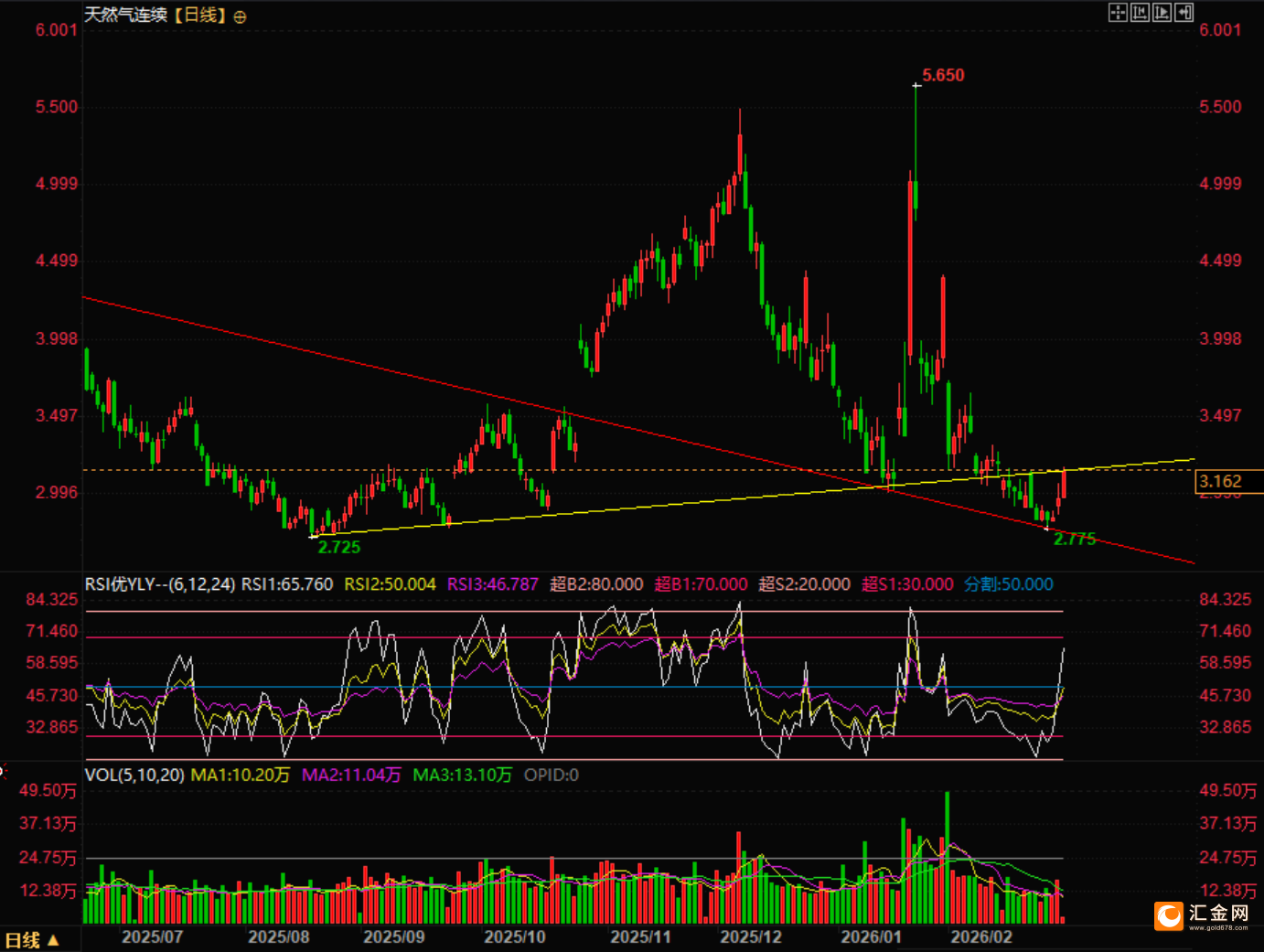
Task: Click the 2026/02 date on time axis
Action: (981, 936)
